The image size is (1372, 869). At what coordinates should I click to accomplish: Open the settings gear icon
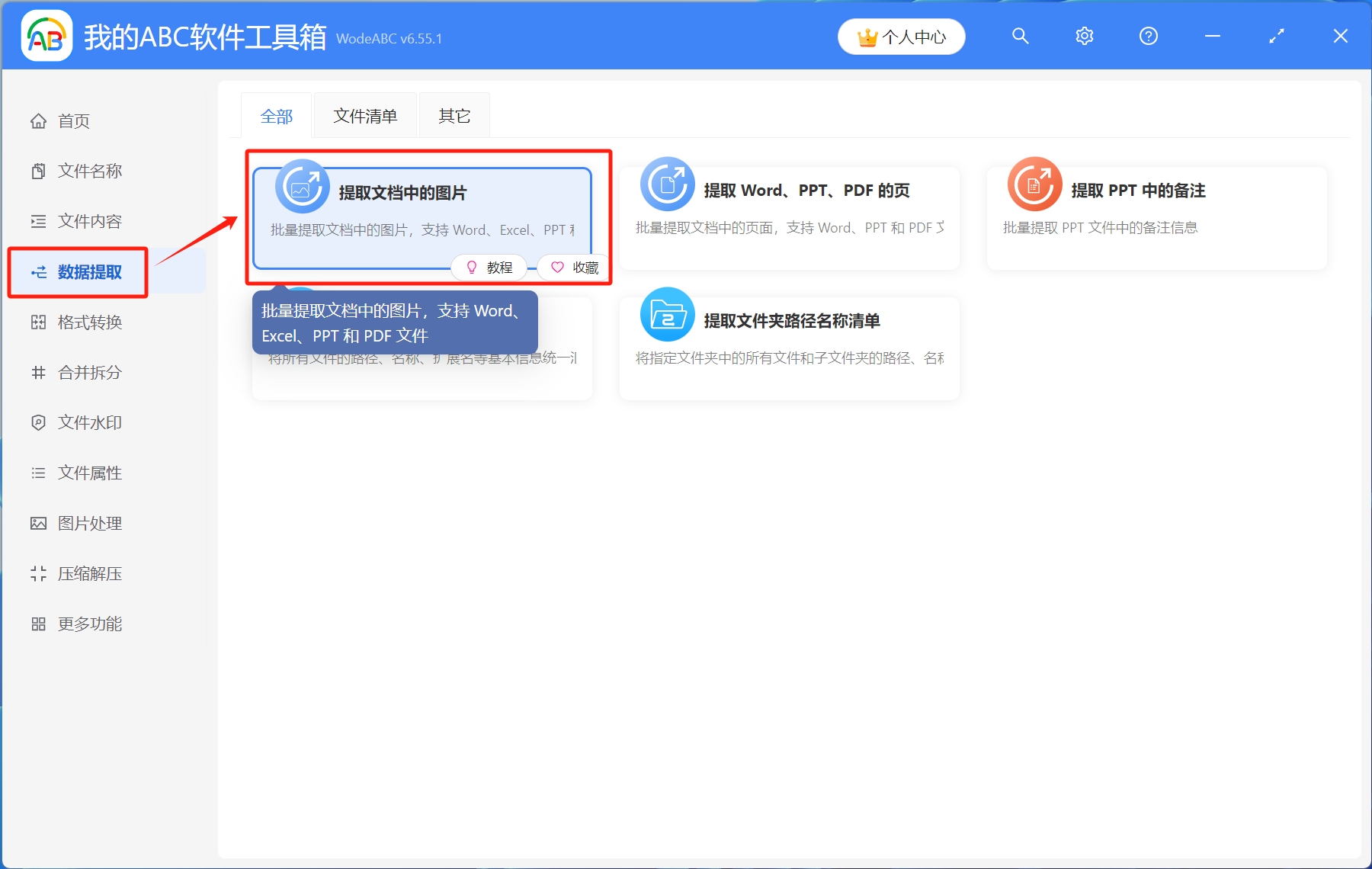(1084, 36)
